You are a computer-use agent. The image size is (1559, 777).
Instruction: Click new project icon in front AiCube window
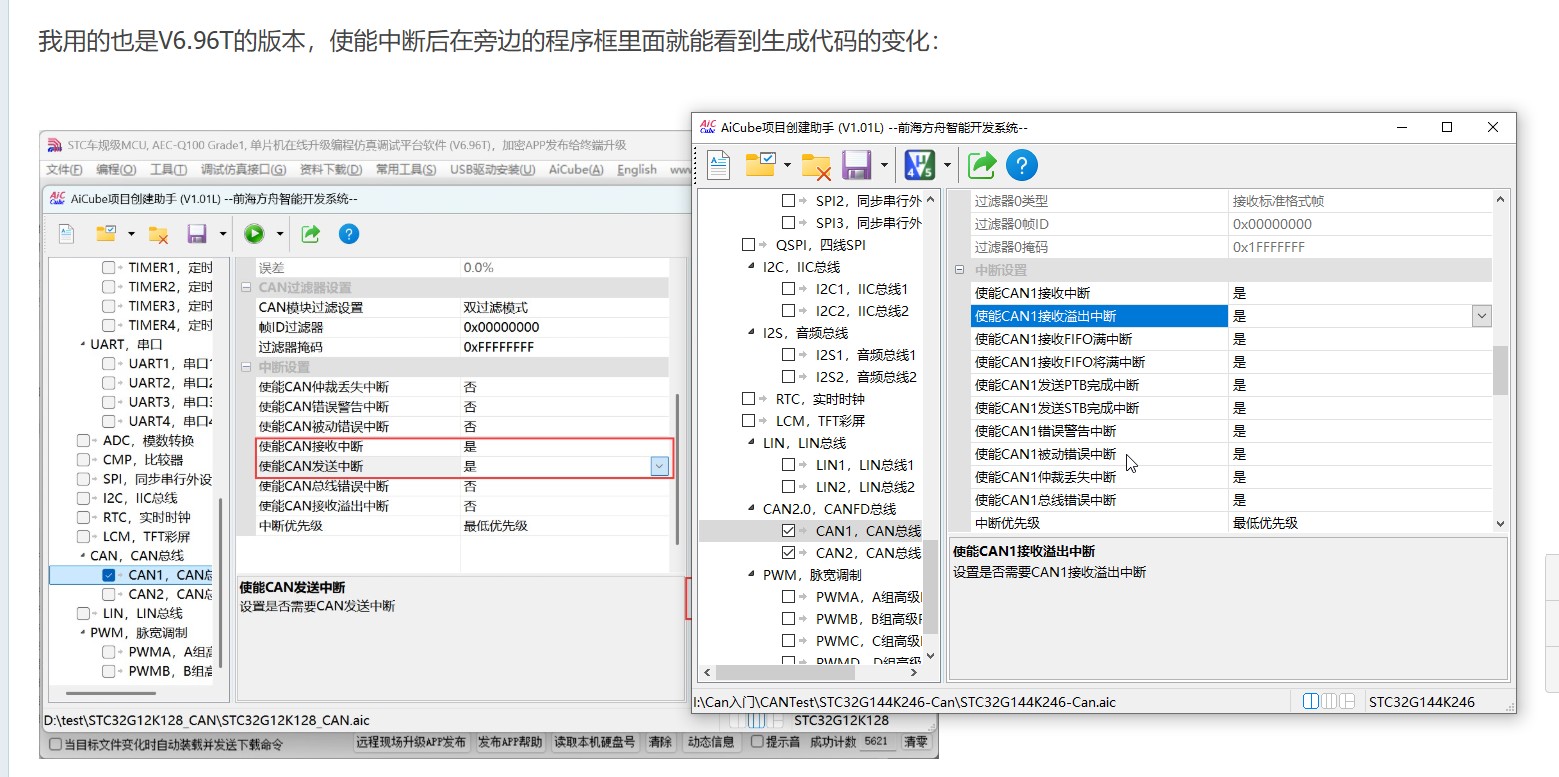click(719, 165)
